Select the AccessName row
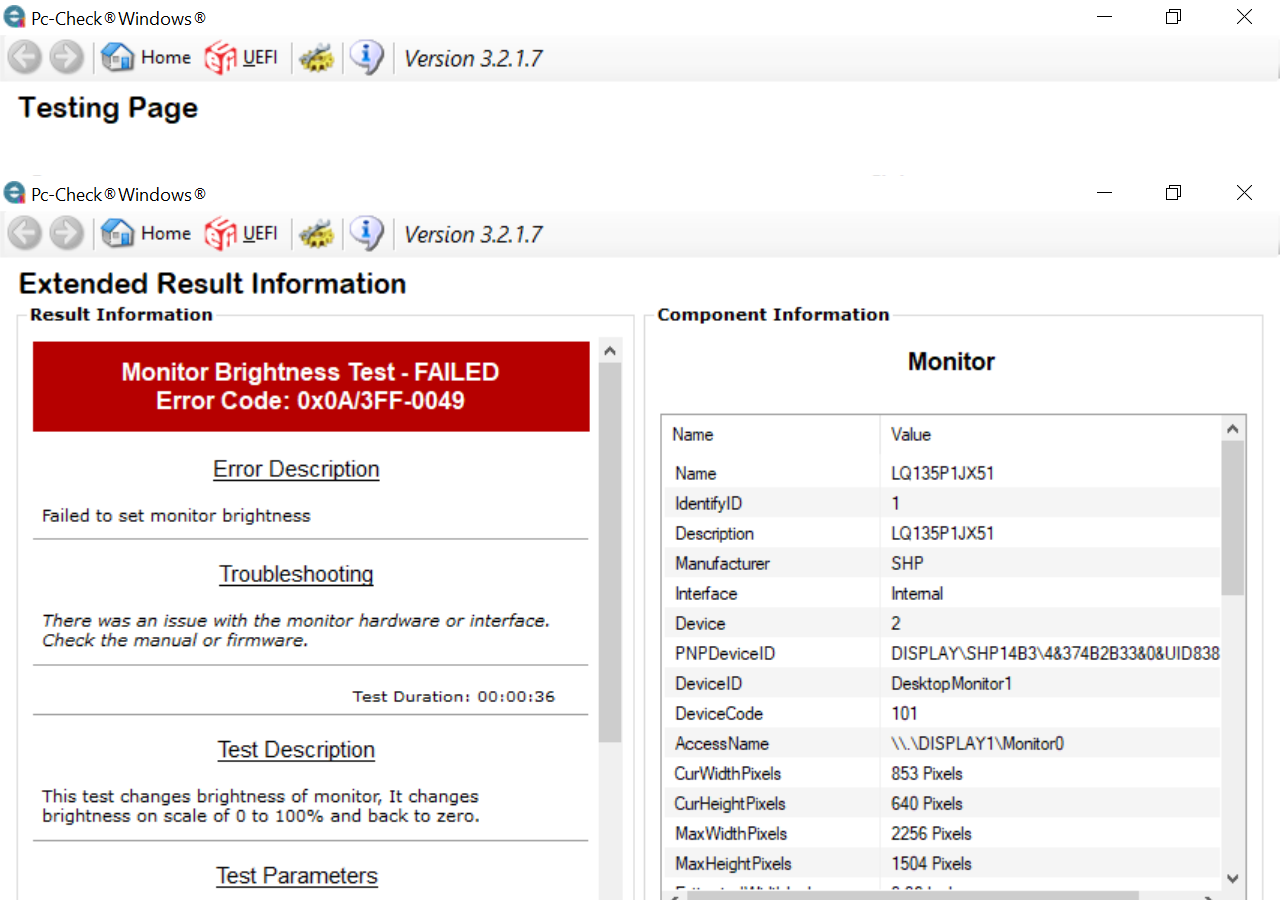This screenshot has width=1280, height=900. (941, 743)
